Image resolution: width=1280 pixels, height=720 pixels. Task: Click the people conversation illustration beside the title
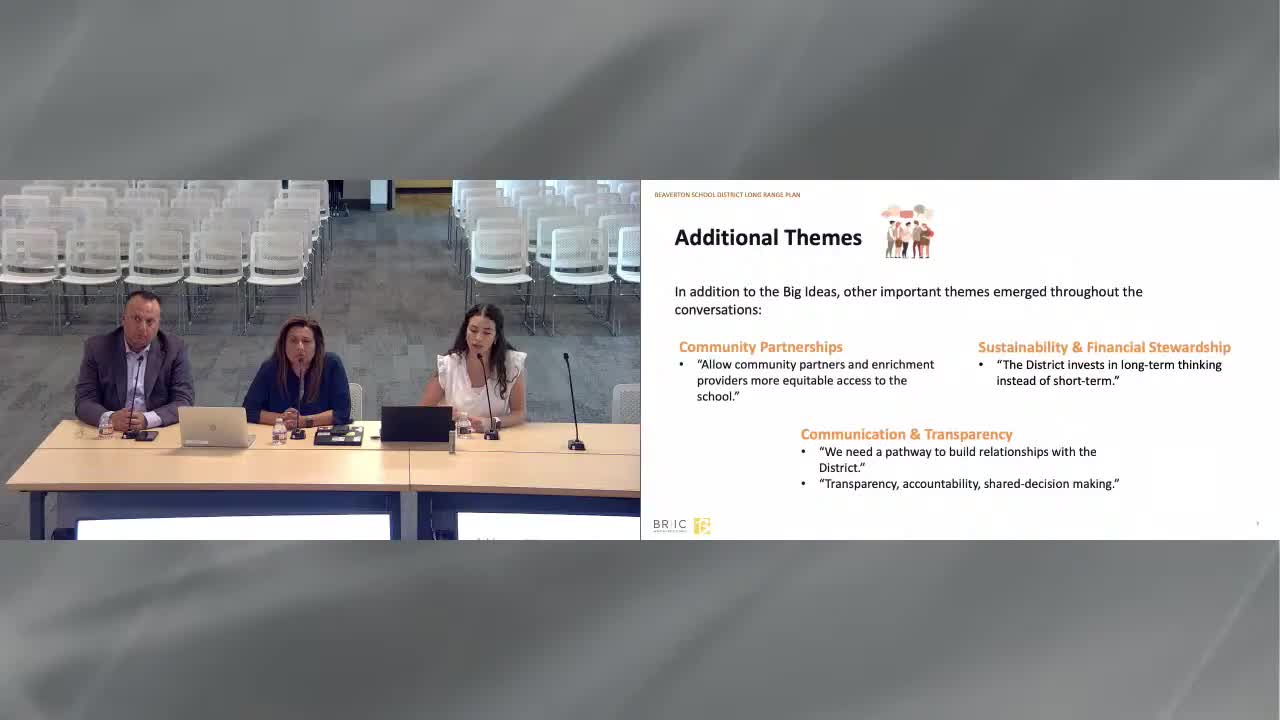pyautogui.click(x=908, y=232)
